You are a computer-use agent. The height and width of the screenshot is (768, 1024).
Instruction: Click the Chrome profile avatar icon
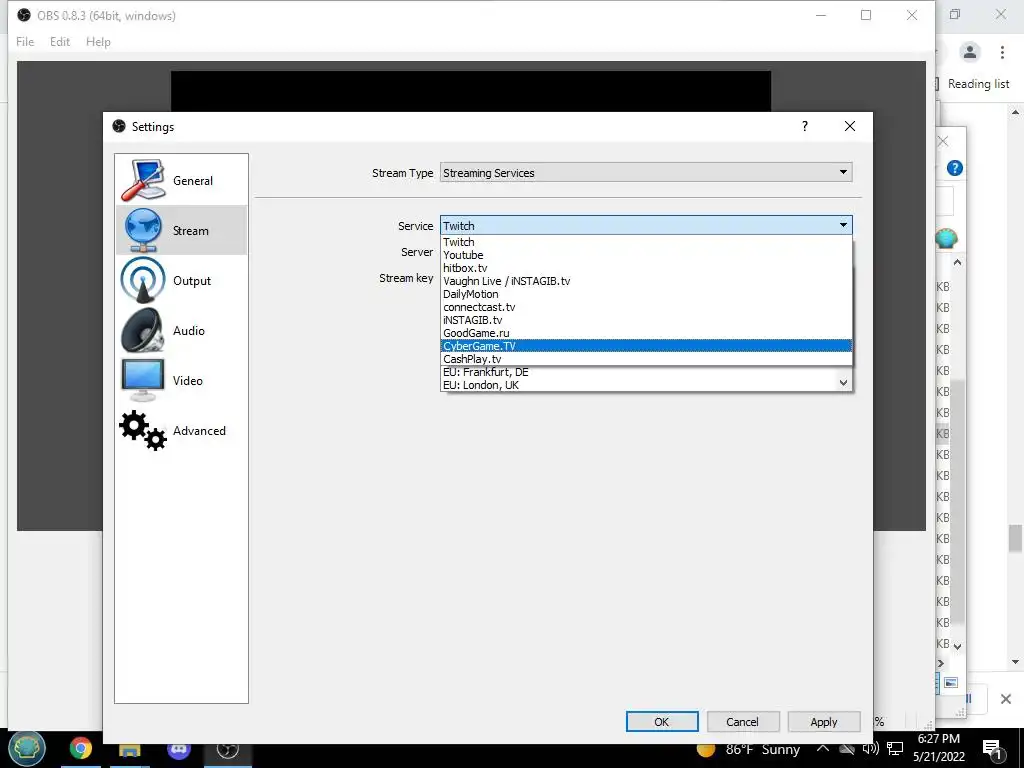[970, 52]
